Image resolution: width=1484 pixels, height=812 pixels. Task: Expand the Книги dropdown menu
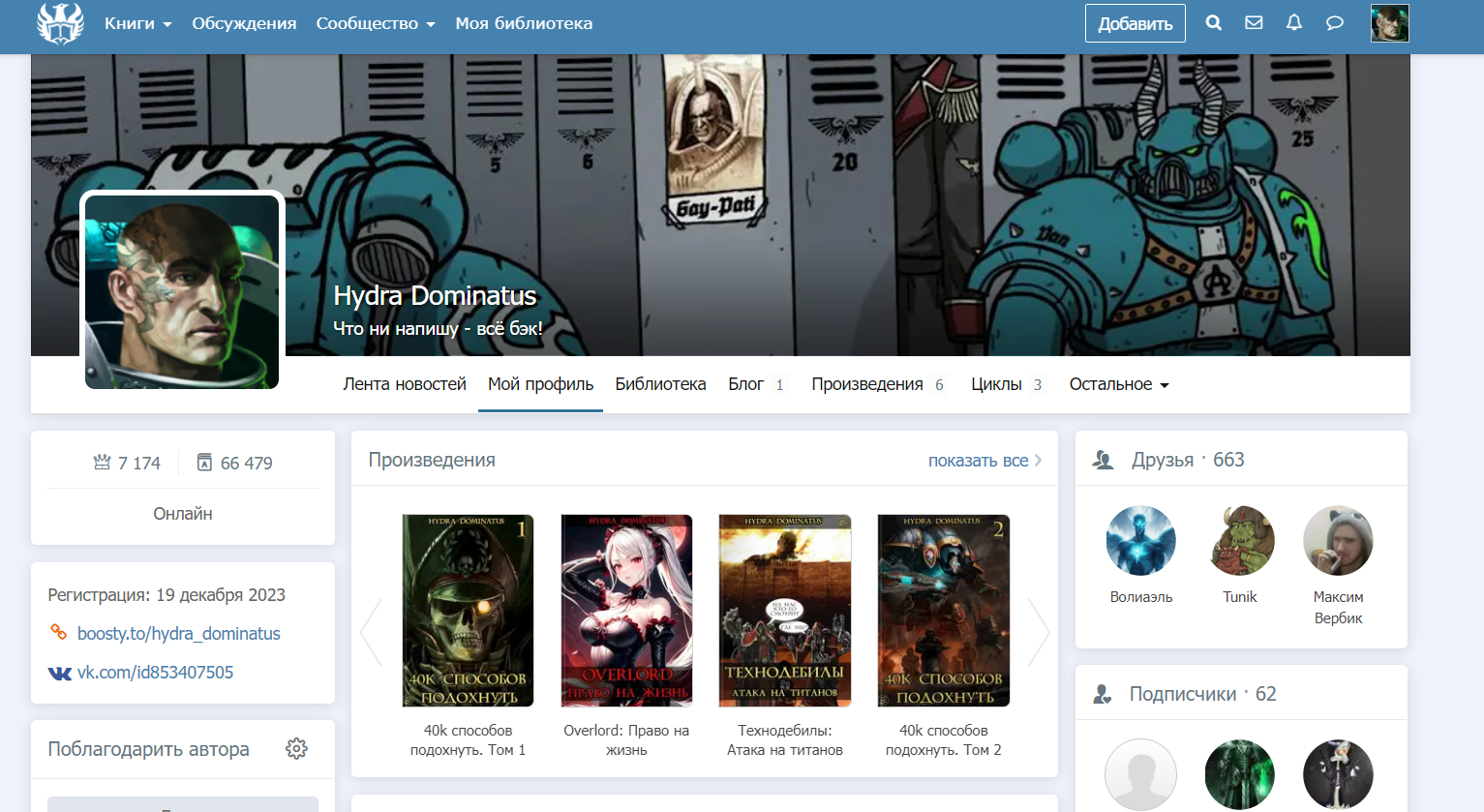tap(137, 23)
